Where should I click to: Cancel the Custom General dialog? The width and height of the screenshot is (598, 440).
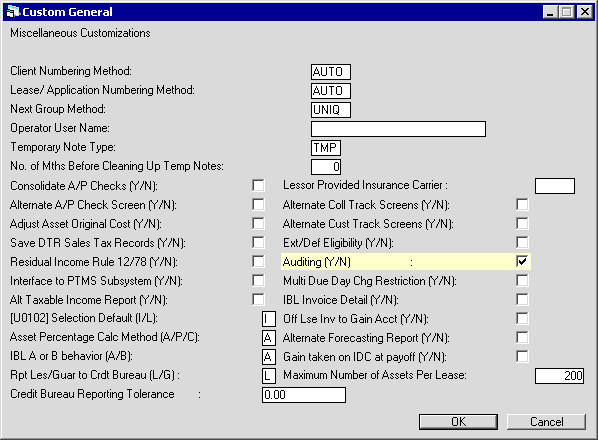547,422
